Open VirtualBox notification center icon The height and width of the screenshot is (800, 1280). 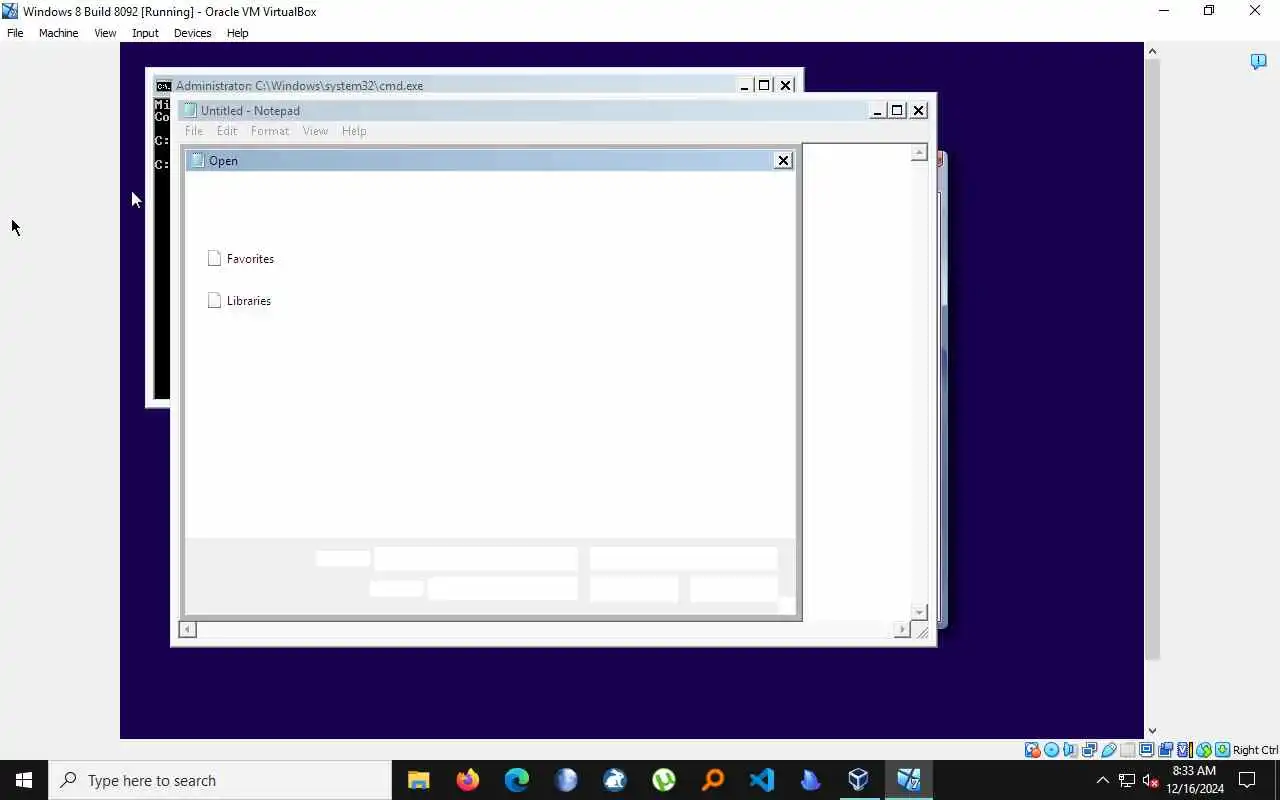[x=1258, y=62]
